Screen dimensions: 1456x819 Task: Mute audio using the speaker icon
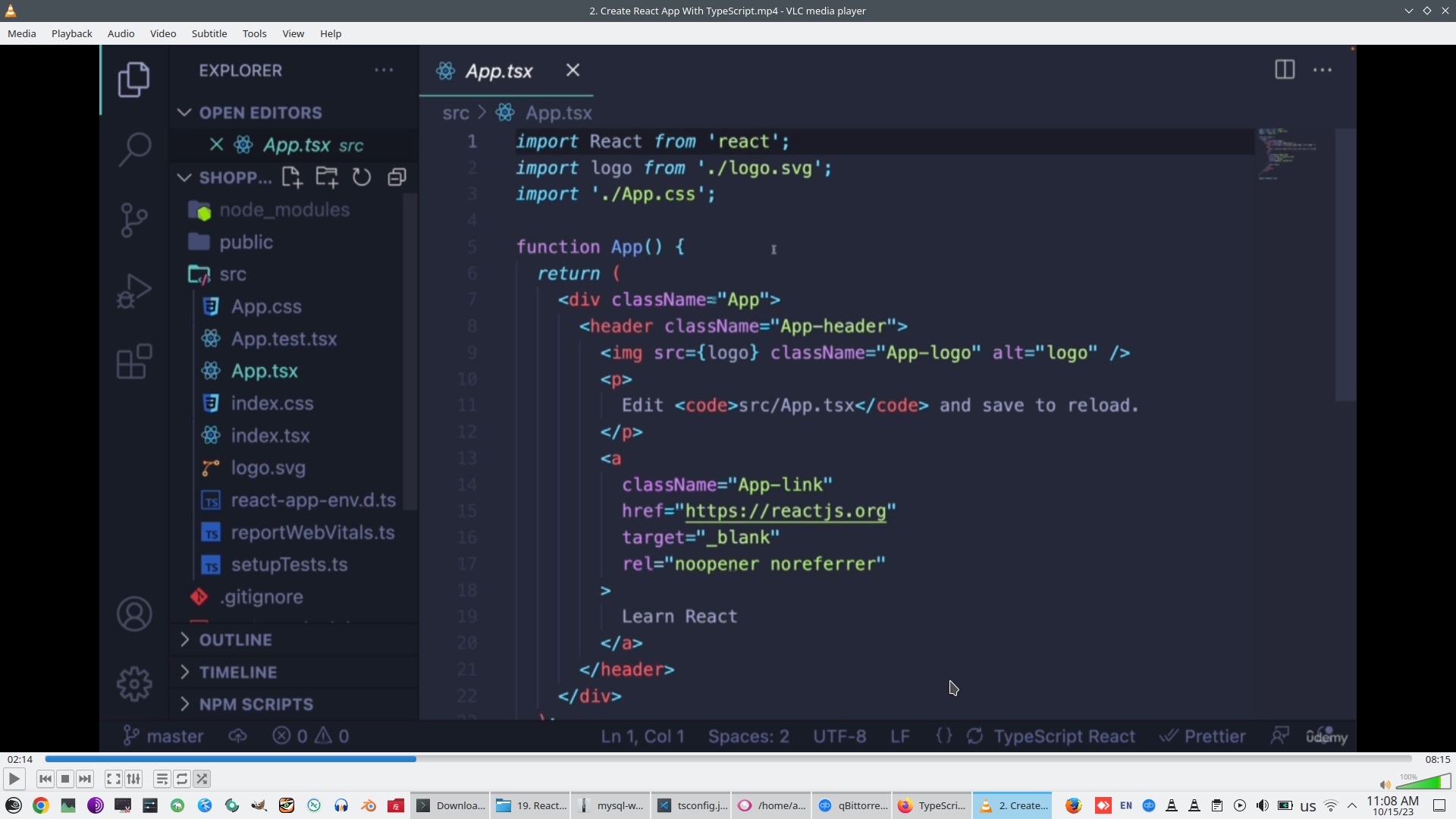tap(1385, 785)
